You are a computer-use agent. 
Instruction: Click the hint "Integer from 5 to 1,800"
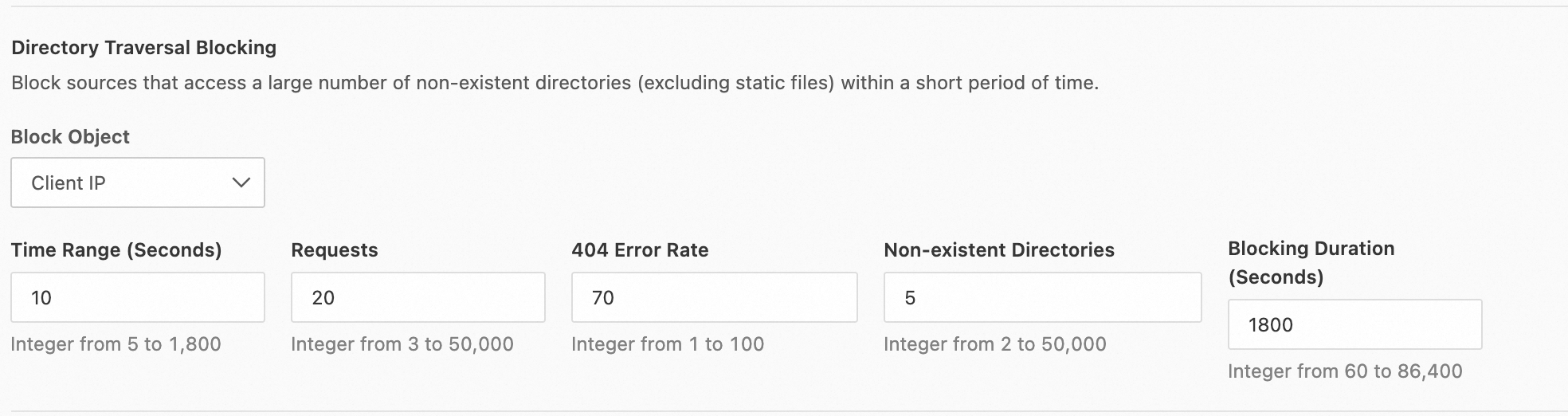[x=116, y=344]
